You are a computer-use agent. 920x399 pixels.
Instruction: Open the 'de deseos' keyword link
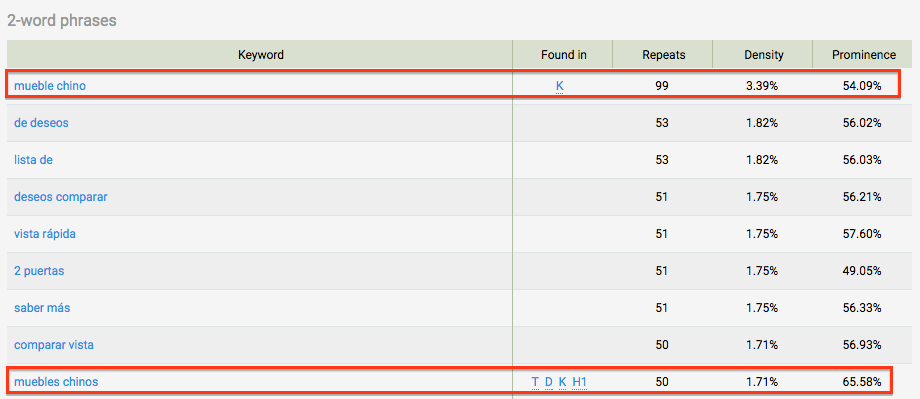(x=41, y=123)
